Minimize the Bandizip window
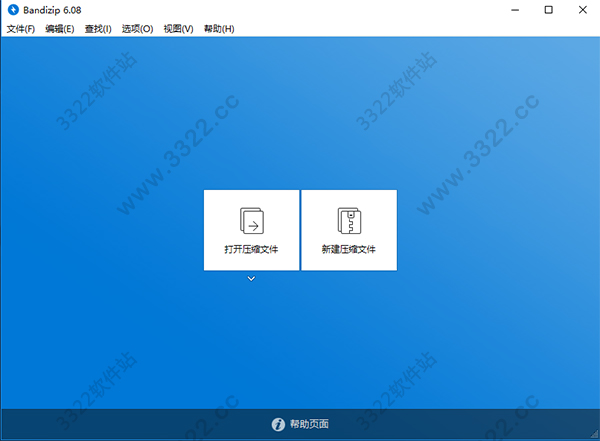Screen dimensions: 600x441 tap(515, 10)
